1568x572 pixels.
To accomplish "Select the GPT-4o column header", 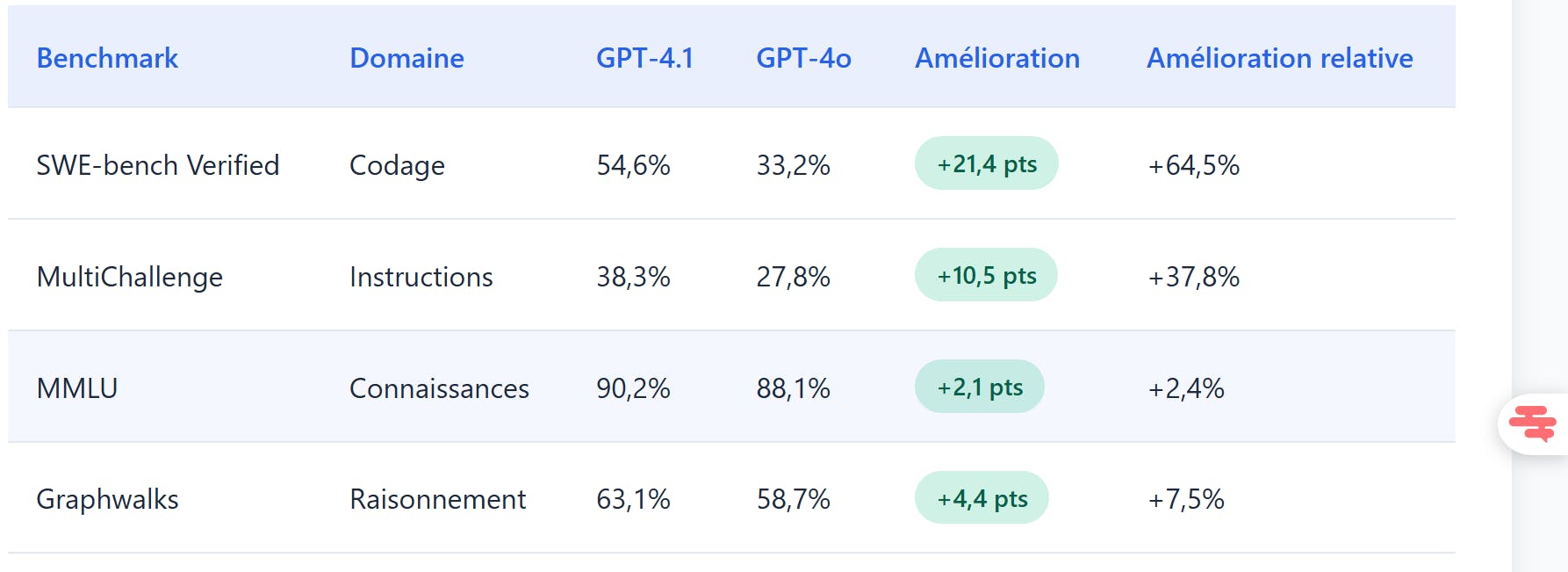I will [x=803, y=58].
